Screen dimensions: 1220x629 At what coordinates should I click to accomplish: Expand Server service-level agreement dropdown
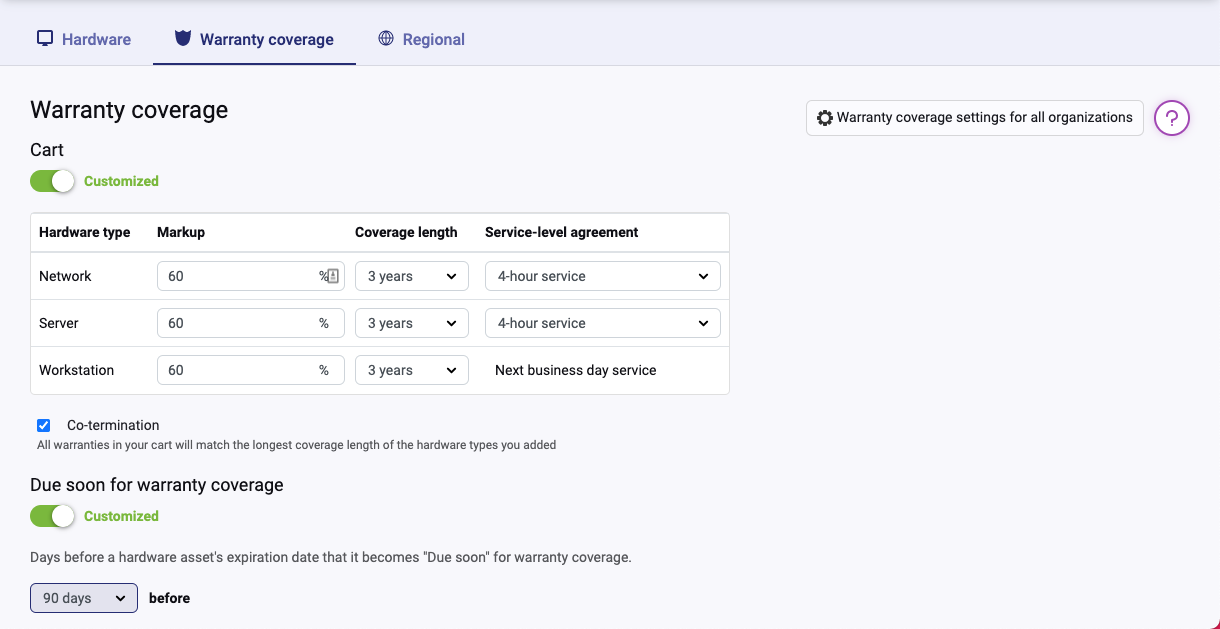(x=602, y=323)
